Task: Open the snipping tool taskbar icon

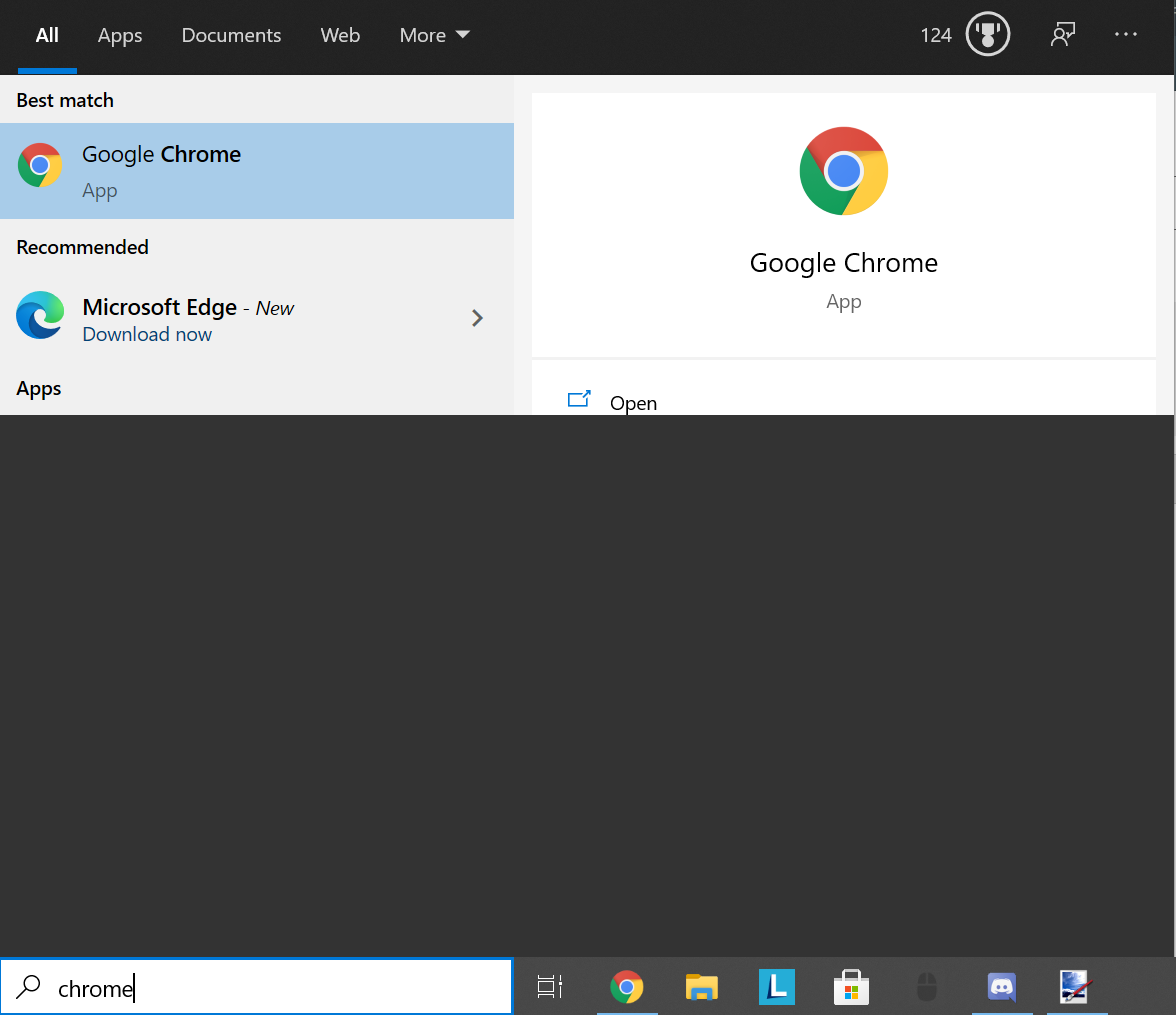Action: tap(1075, 987)
